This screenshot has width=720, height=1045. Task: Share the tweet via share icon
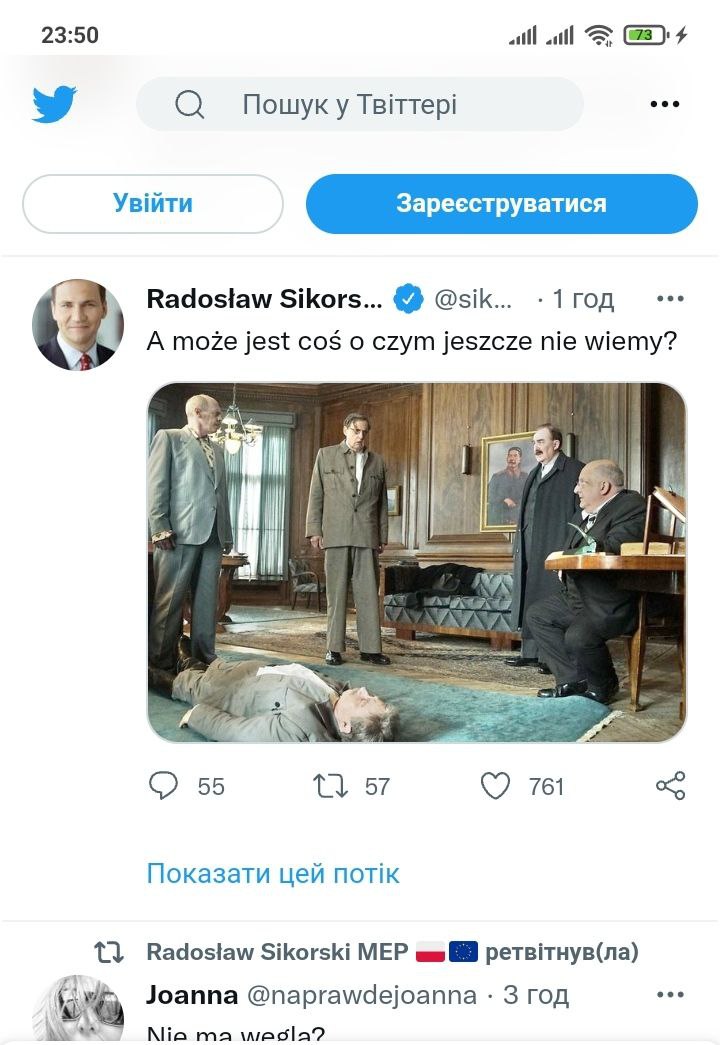(671, 786)
